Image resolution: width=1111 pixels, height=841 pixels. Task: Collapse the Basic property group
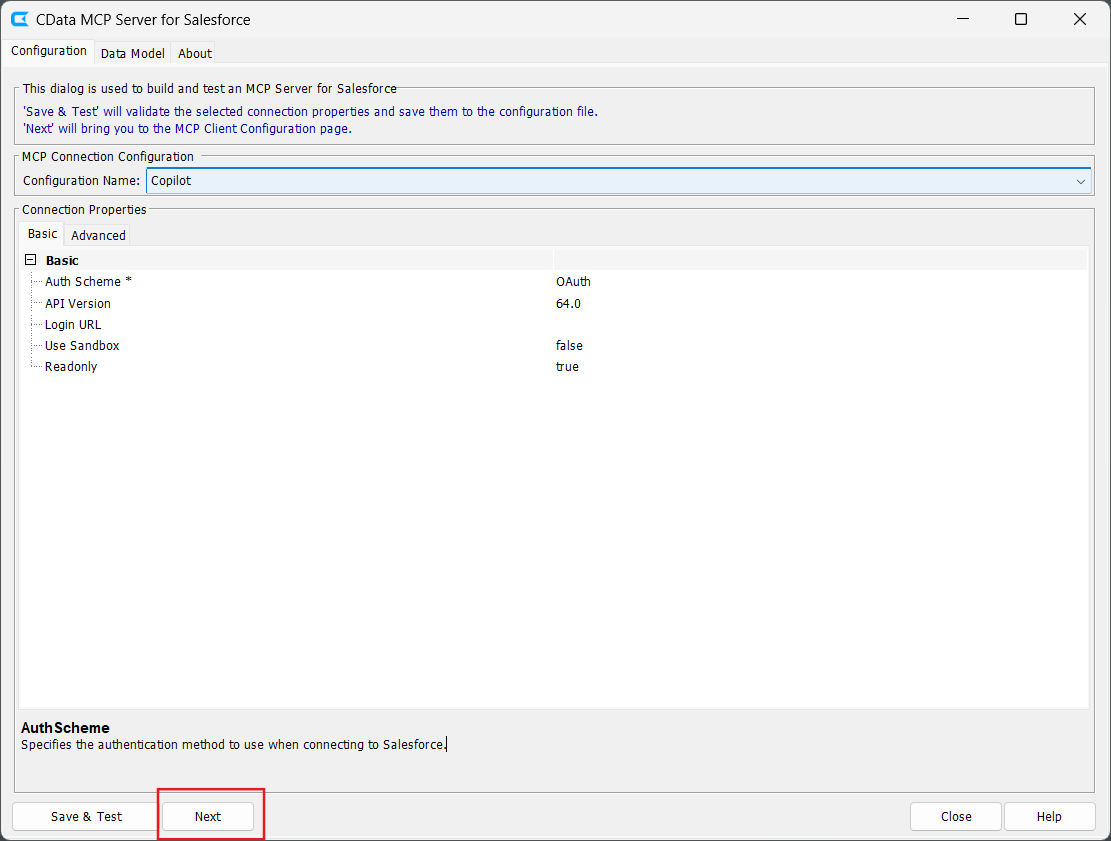(31, 260)
